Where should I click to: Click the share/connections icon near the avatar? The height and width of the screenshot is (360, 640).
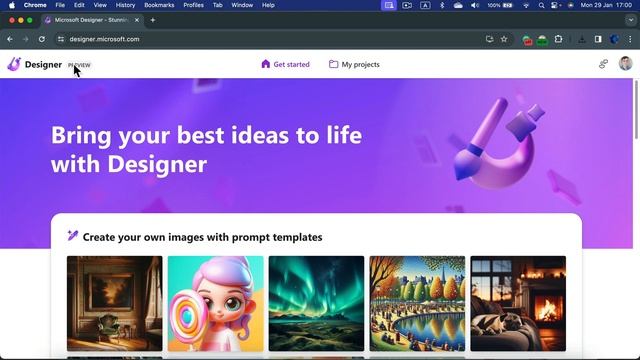[603, 64]
